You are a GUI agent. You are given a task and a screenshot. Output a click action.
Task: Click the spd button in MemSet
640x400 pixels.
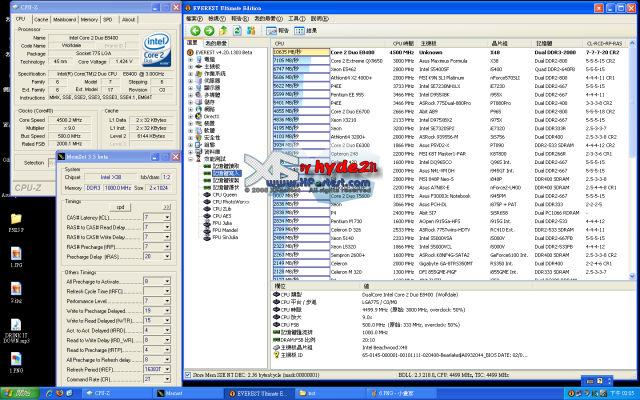(x=120, y=207)
